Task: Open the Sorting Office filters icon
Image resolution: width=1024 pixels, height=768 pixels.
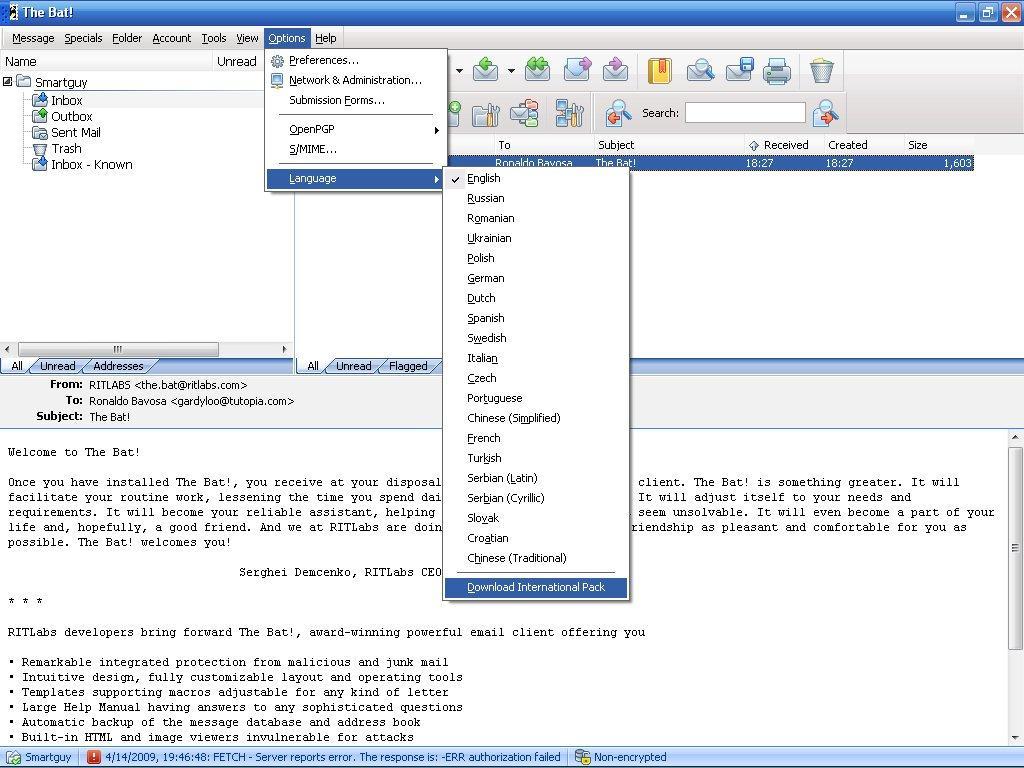Action: (524, 114)
